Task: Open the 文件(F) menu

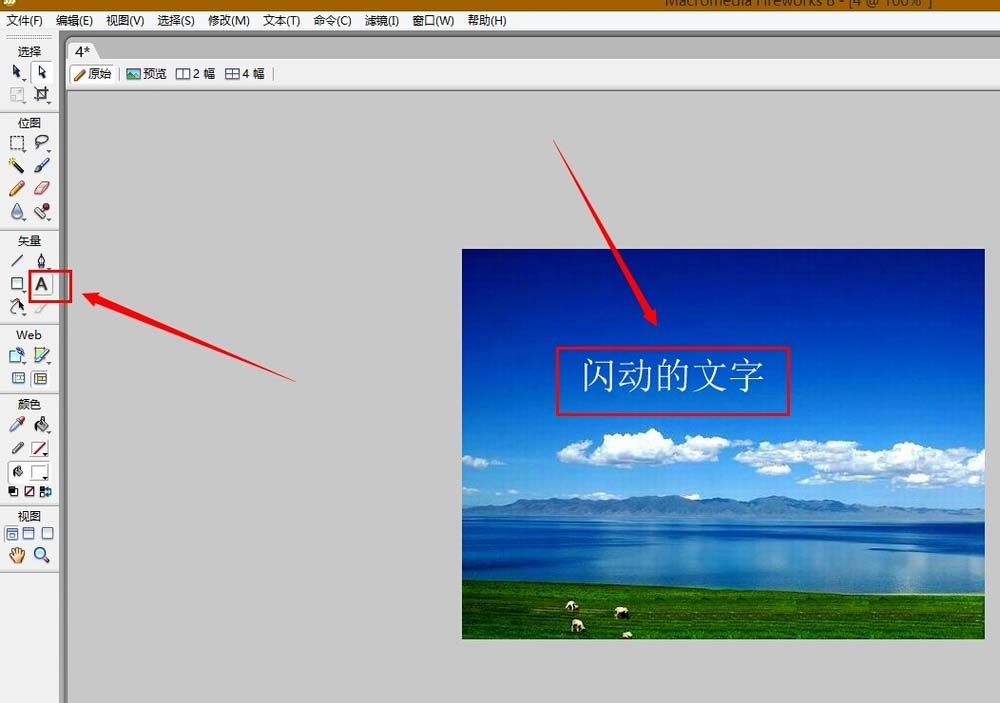Action: (x=24, y=20)
